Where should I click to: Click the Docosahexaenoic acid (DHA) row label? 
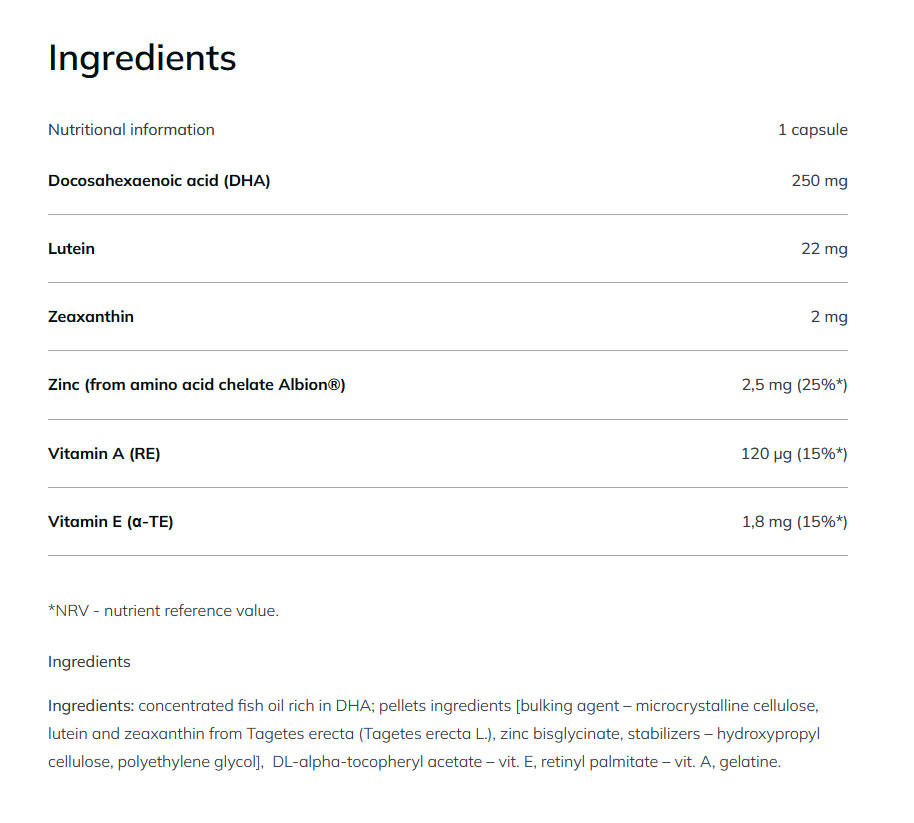tap(159, 181)
